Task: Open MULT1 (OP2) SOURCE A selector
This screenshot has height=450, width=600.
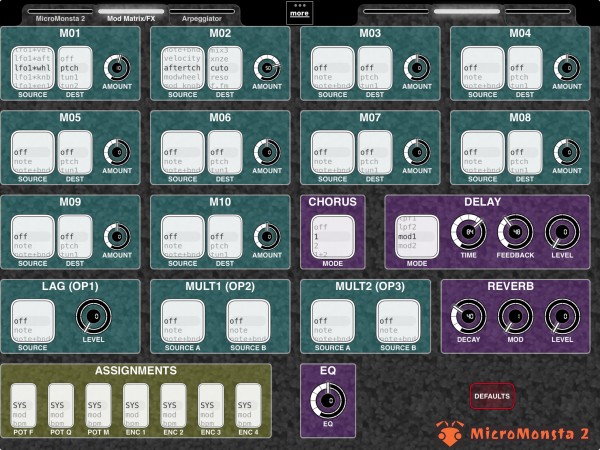Action: (x=183, y=321)
